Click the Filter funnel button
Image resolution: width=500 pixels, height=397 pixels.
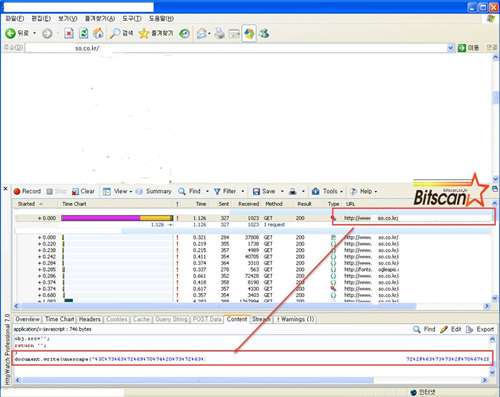click(225, 191)
